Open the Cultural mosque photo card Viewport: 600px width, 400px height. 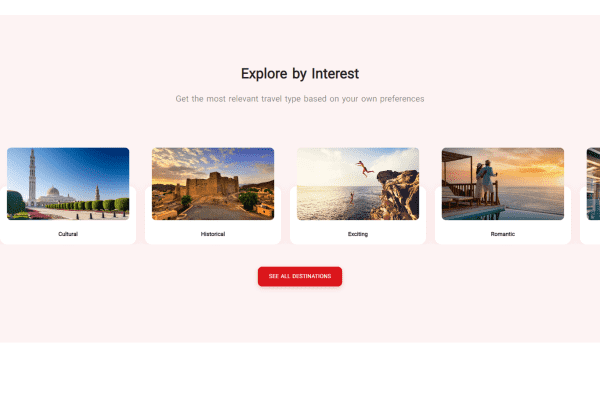[x=68, y=184]
